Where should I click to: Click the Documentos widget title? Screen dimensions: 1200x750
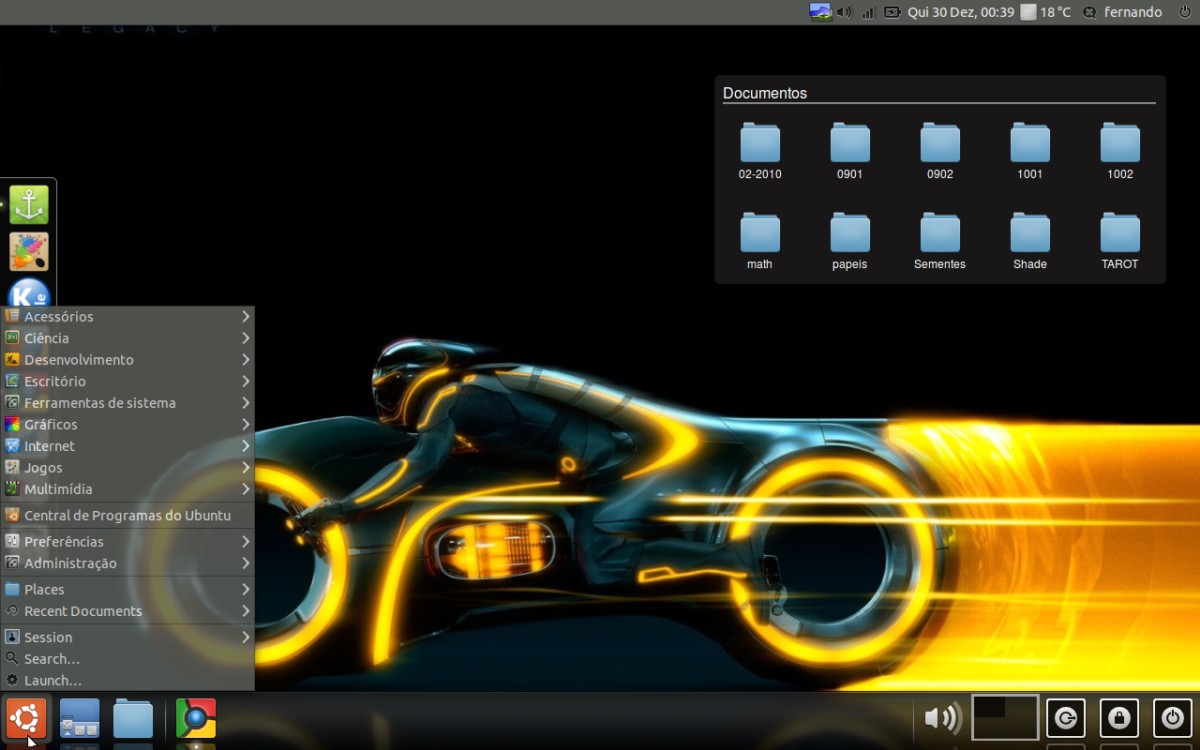click(765, 93)
